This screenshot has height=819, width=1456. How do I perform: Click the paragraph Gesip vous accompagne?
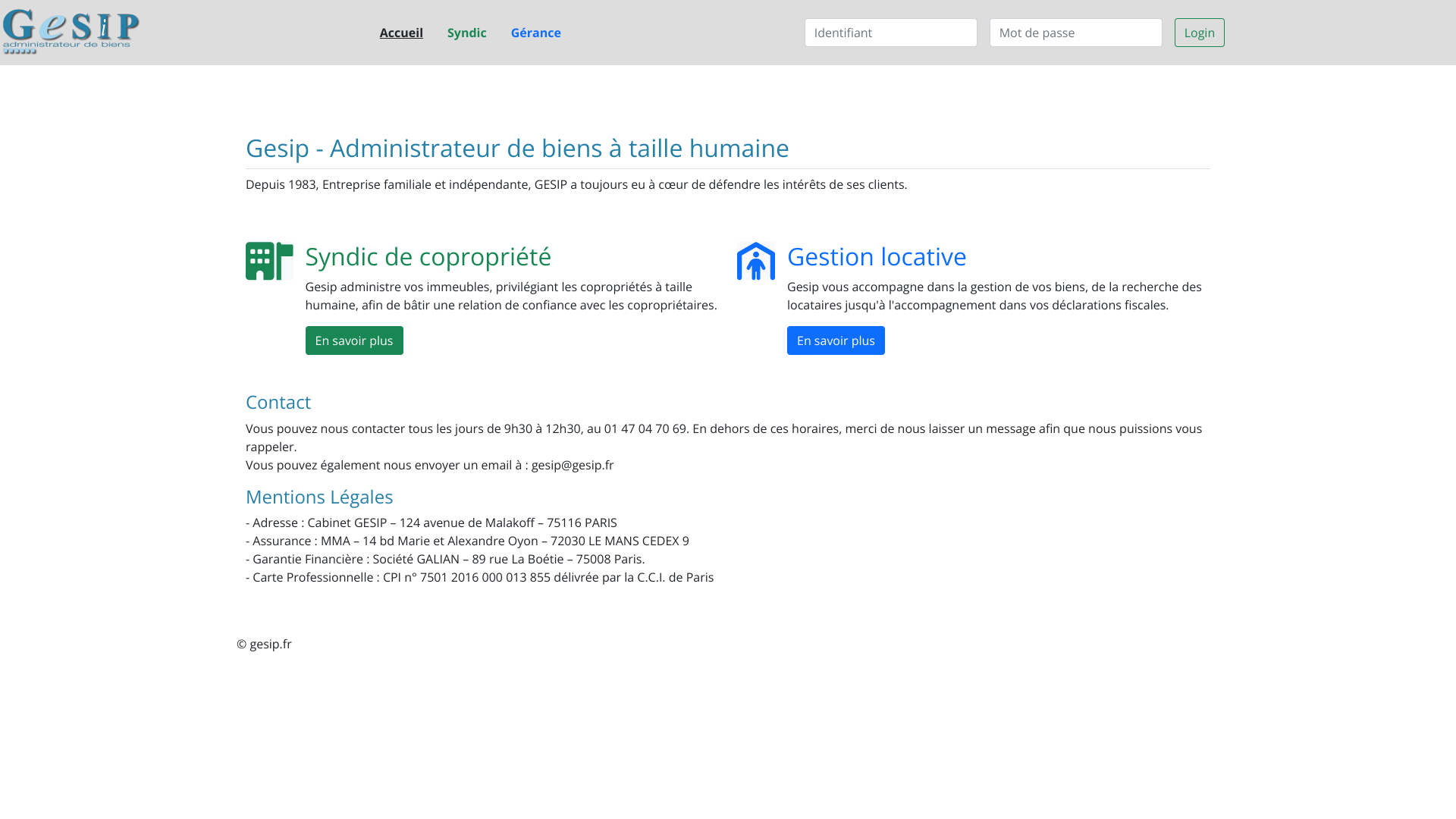tap(994, 296)
